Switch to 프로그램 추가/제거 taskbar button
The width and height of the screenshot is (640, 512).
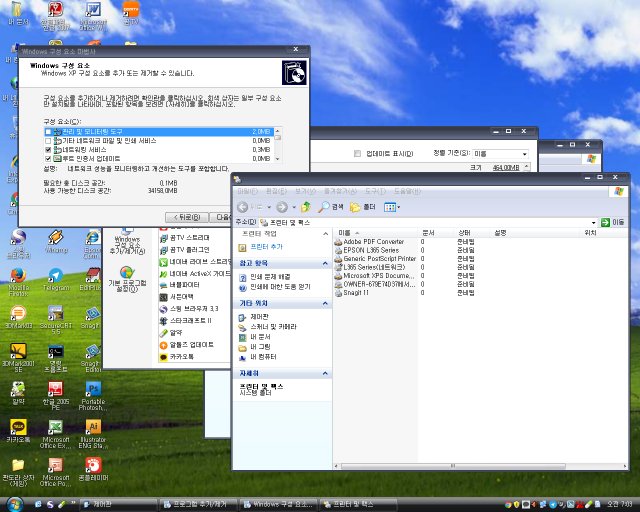199,505
